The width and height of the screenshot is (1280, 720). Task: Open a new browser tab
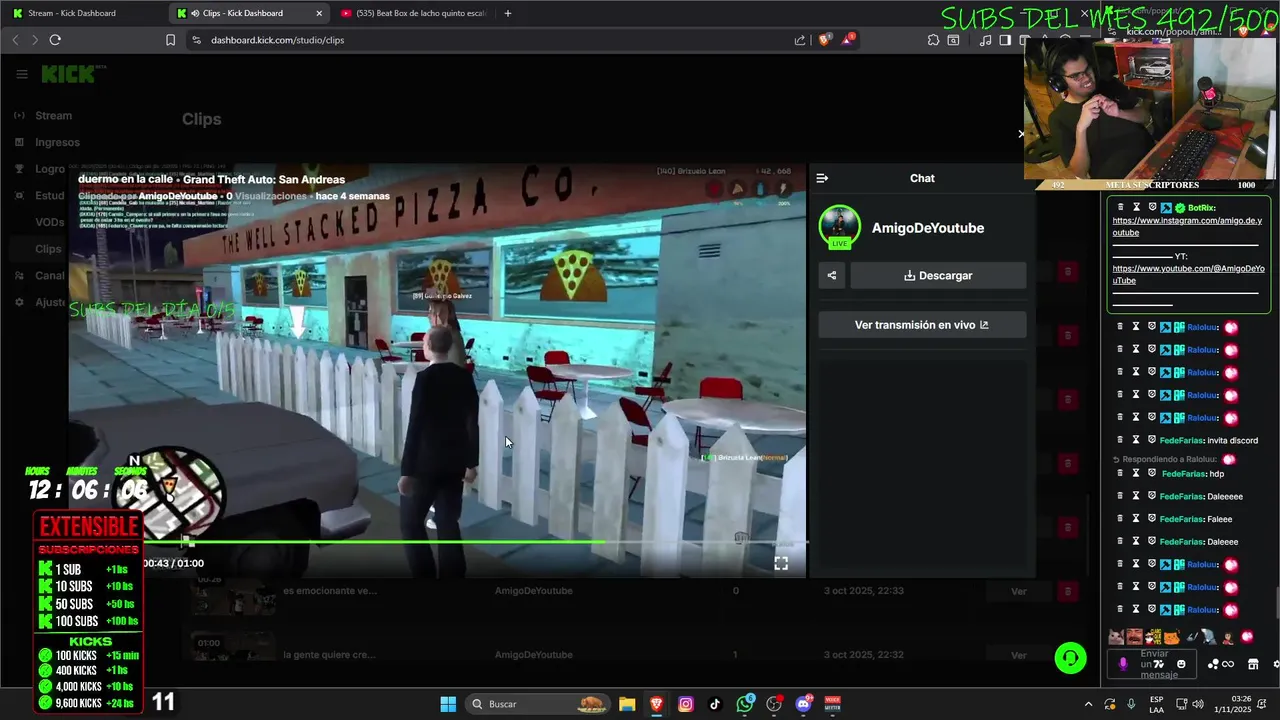[508, 13]
